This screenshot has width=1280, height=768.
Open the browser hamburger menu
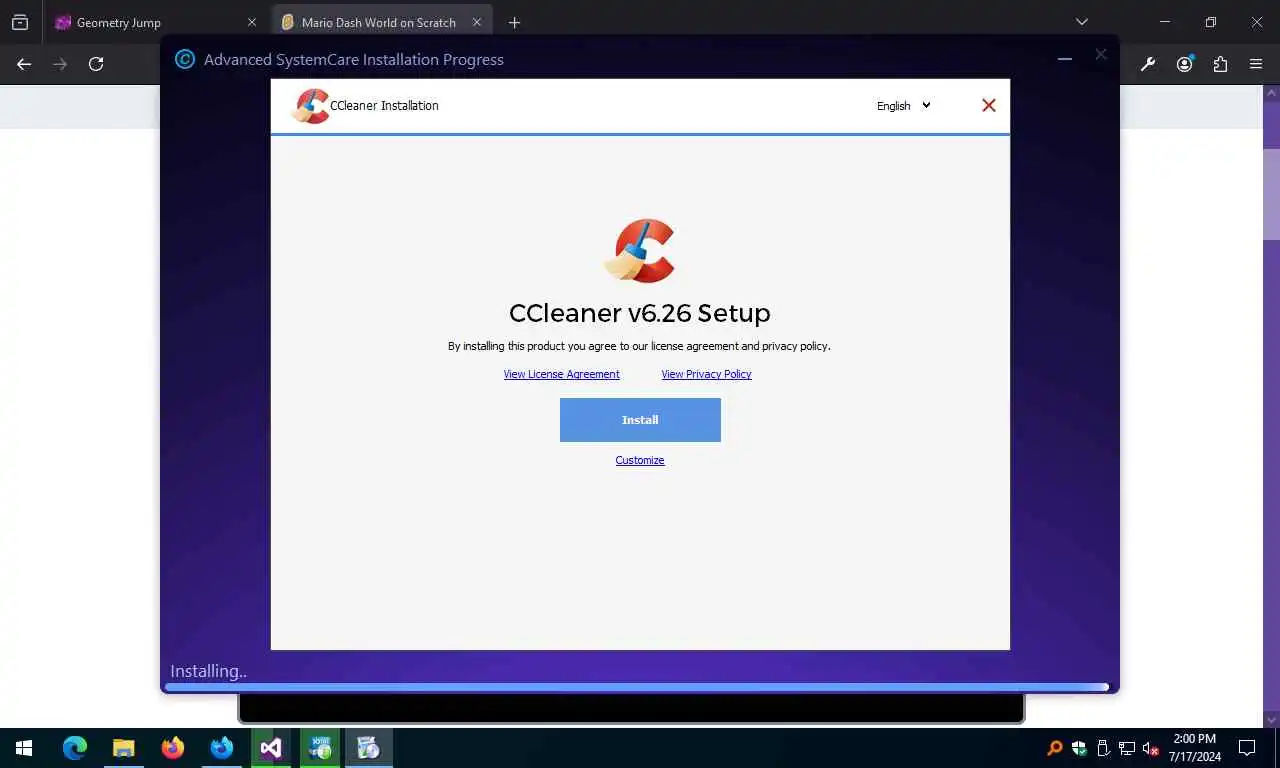tap(1256, 64)
